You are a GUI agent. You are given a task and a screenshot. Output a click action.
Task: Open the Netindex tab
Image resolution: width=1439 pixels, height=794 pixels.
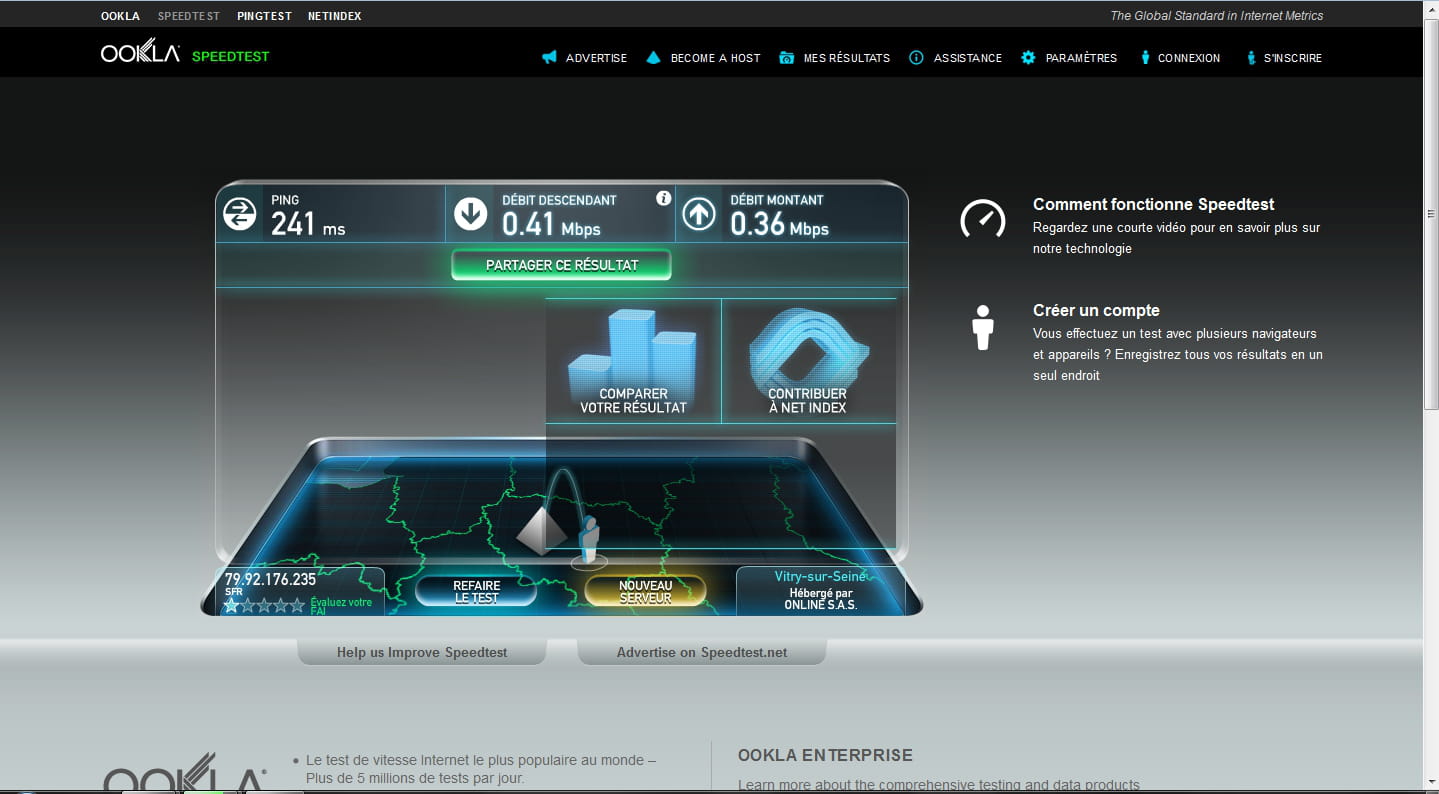point(334,16)
